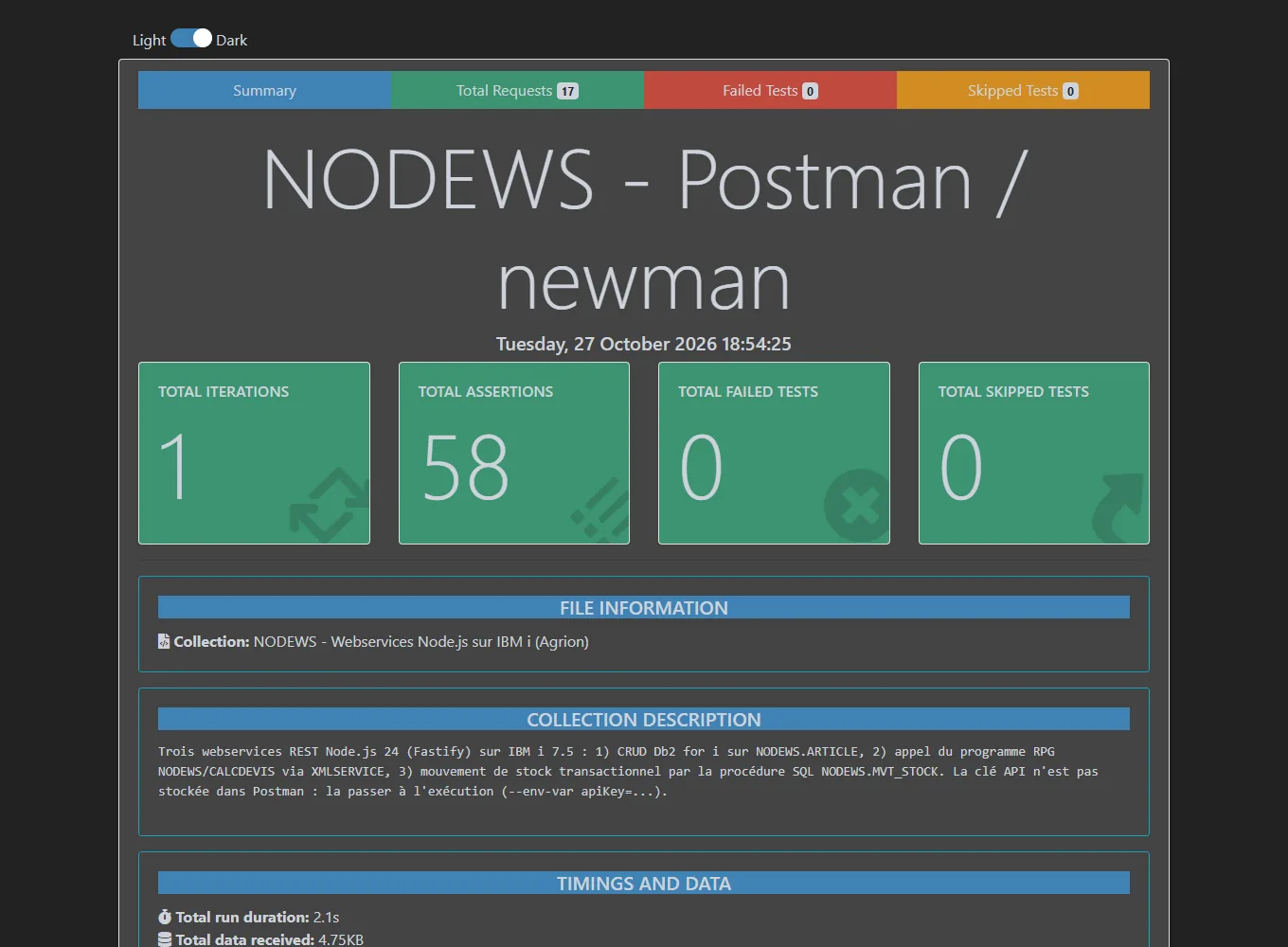Click the 'TOTAL FAILED TESTS' card label
1288x947 pixels.
pyautogui.click(x=748, y=391)
